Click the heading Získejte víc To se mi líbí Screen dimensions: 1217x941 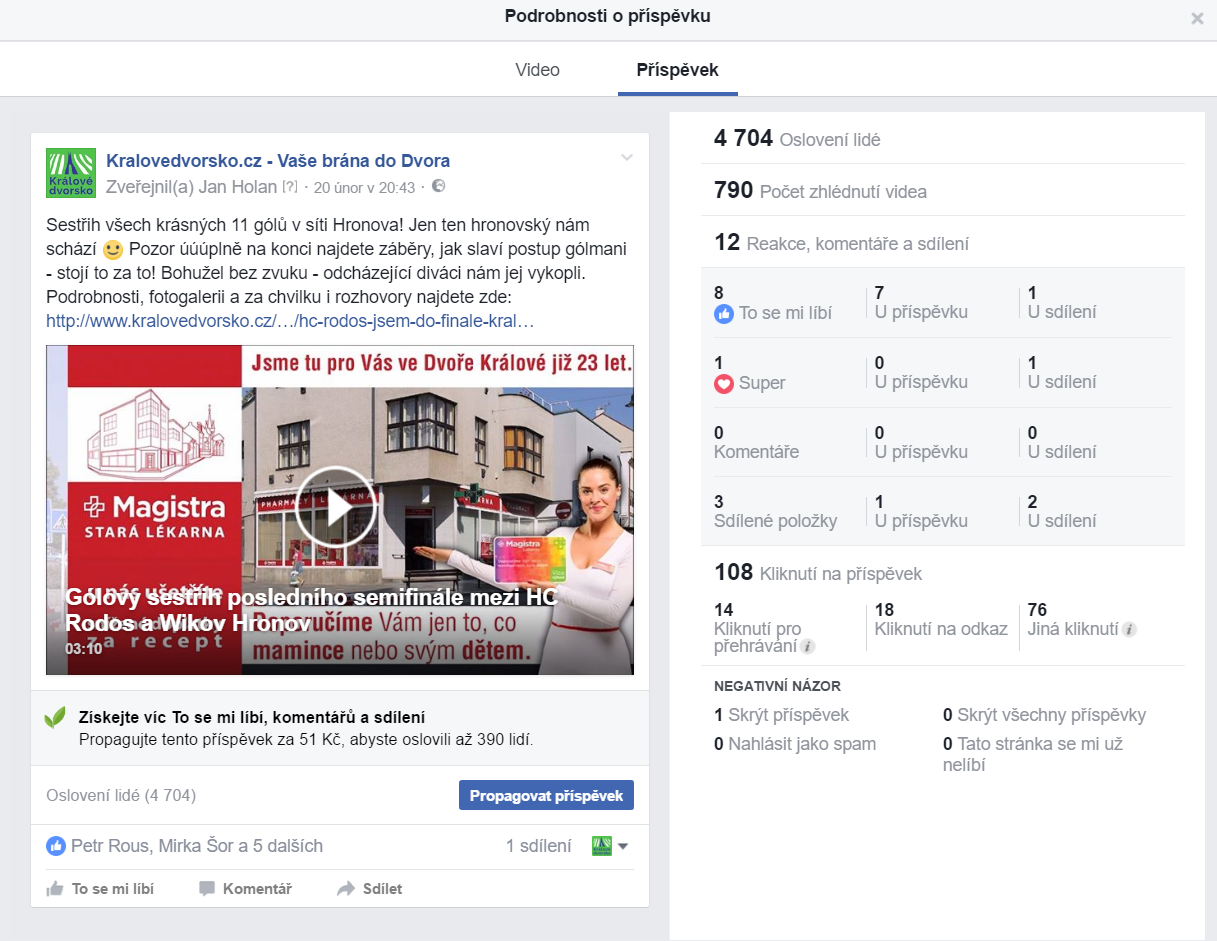click(x=252, y=717)
